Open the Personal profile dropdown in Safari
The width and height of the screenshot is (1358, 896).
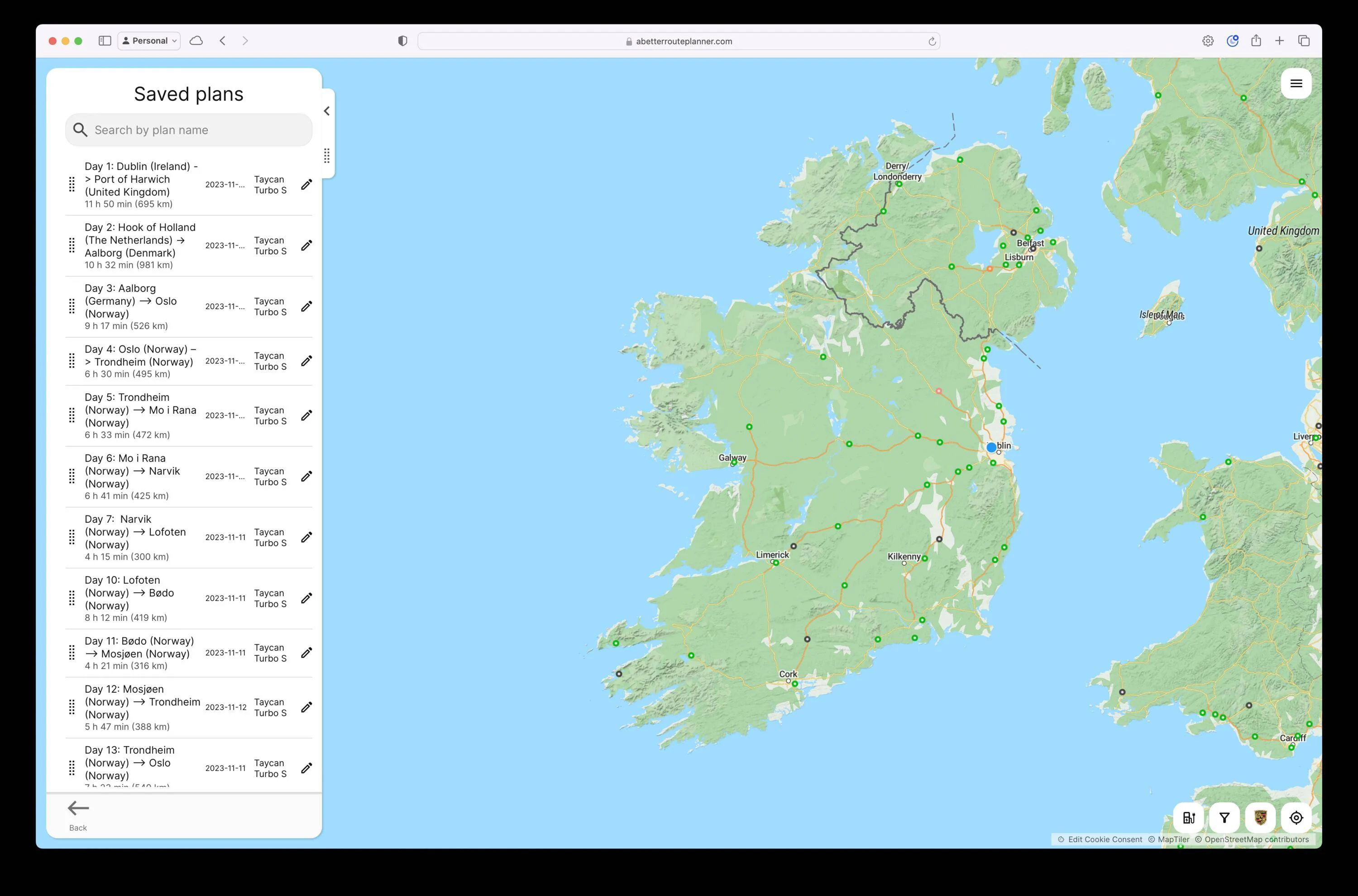149,41
